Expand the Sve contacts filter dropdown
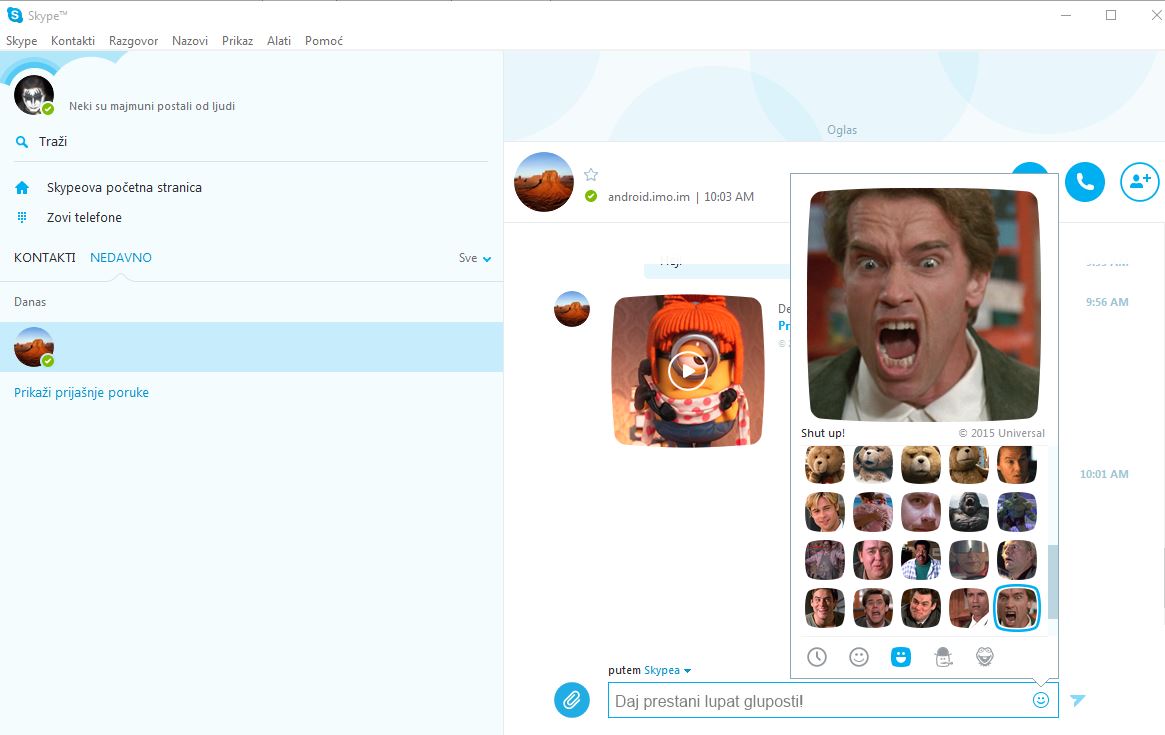The width and height of the screenshot is (1165, 735). pyautogui.click(x=475, y=258)
